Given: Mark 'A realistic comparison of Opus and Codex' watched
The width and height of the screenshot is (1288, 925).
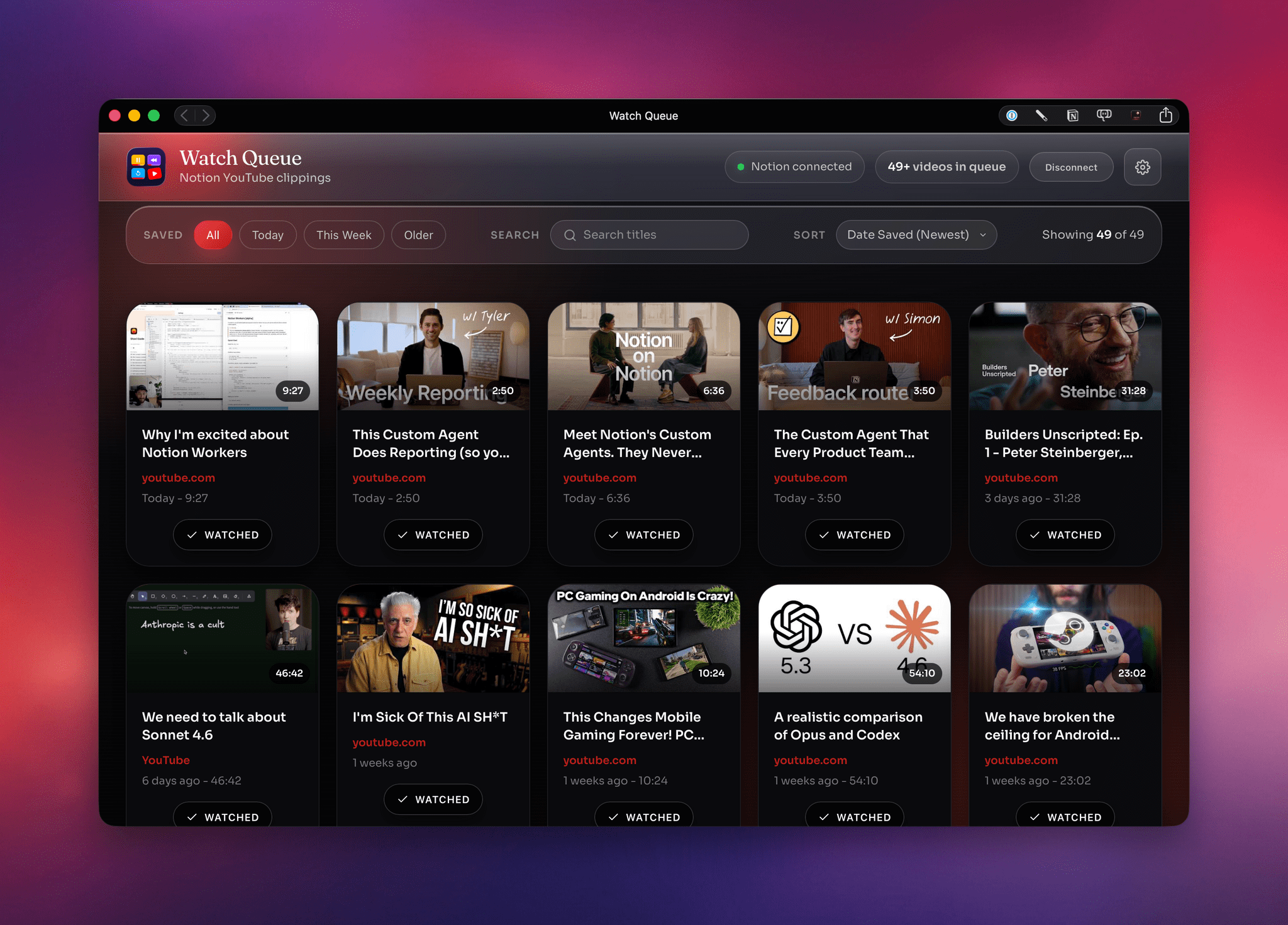Looking at the screenshot, I should click(x=855, y=815).
